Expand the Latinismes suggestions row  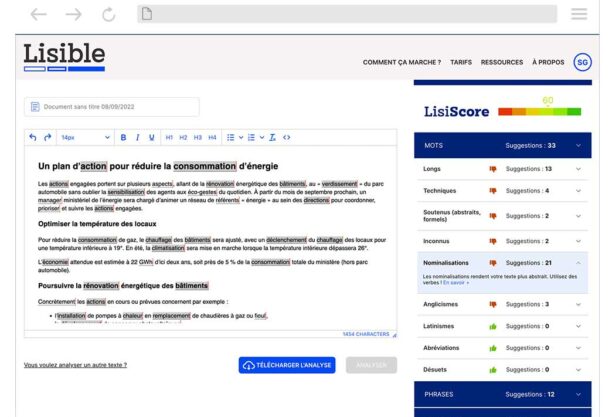pos(503,326)
